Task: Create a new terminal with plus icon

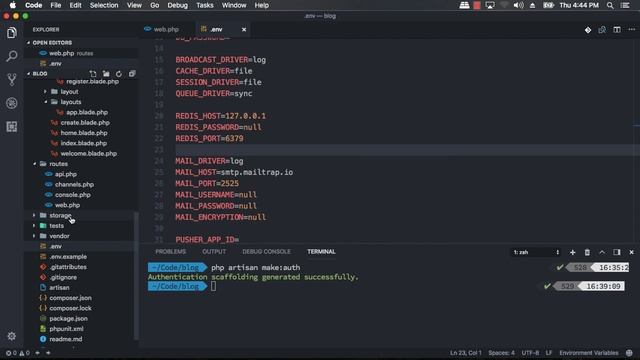Action: click(x=573, y=252)
